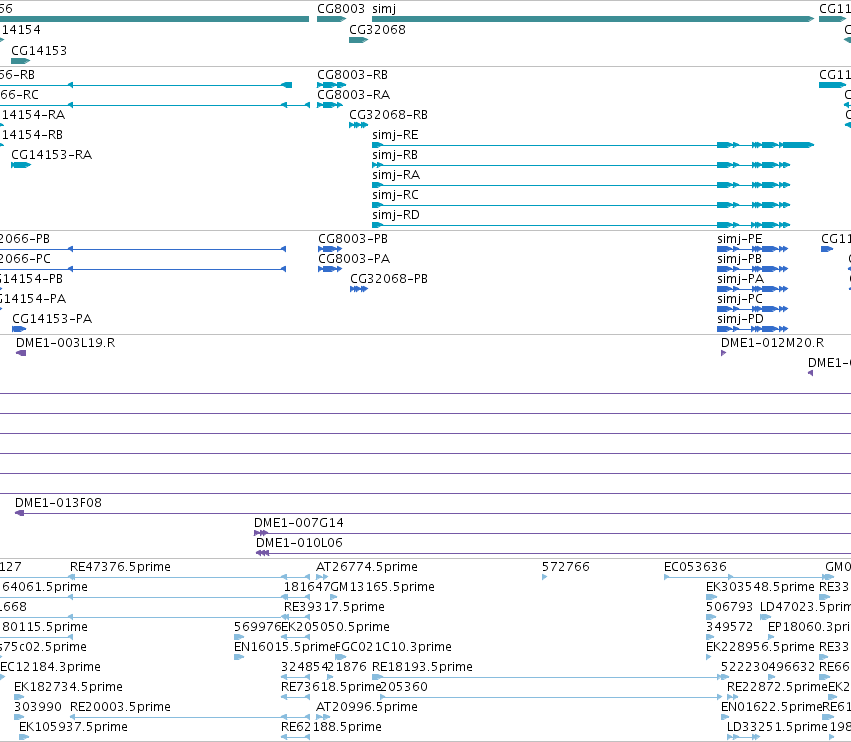Open the CG8003-RA transcript label

click(353, 94)
